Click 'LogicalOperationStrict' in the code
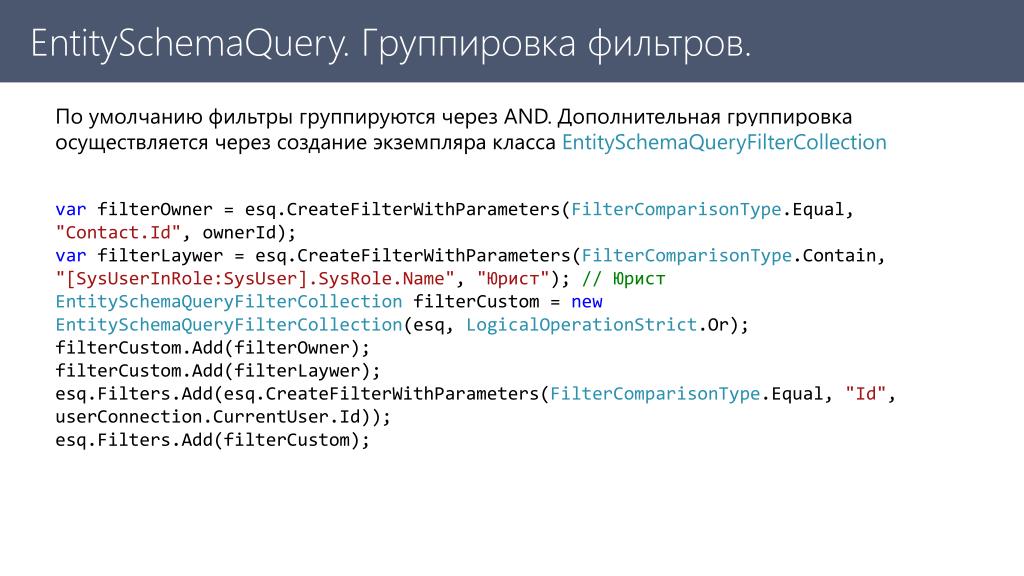This screenshot has width=1024, height=576. [x=581, y=325]
